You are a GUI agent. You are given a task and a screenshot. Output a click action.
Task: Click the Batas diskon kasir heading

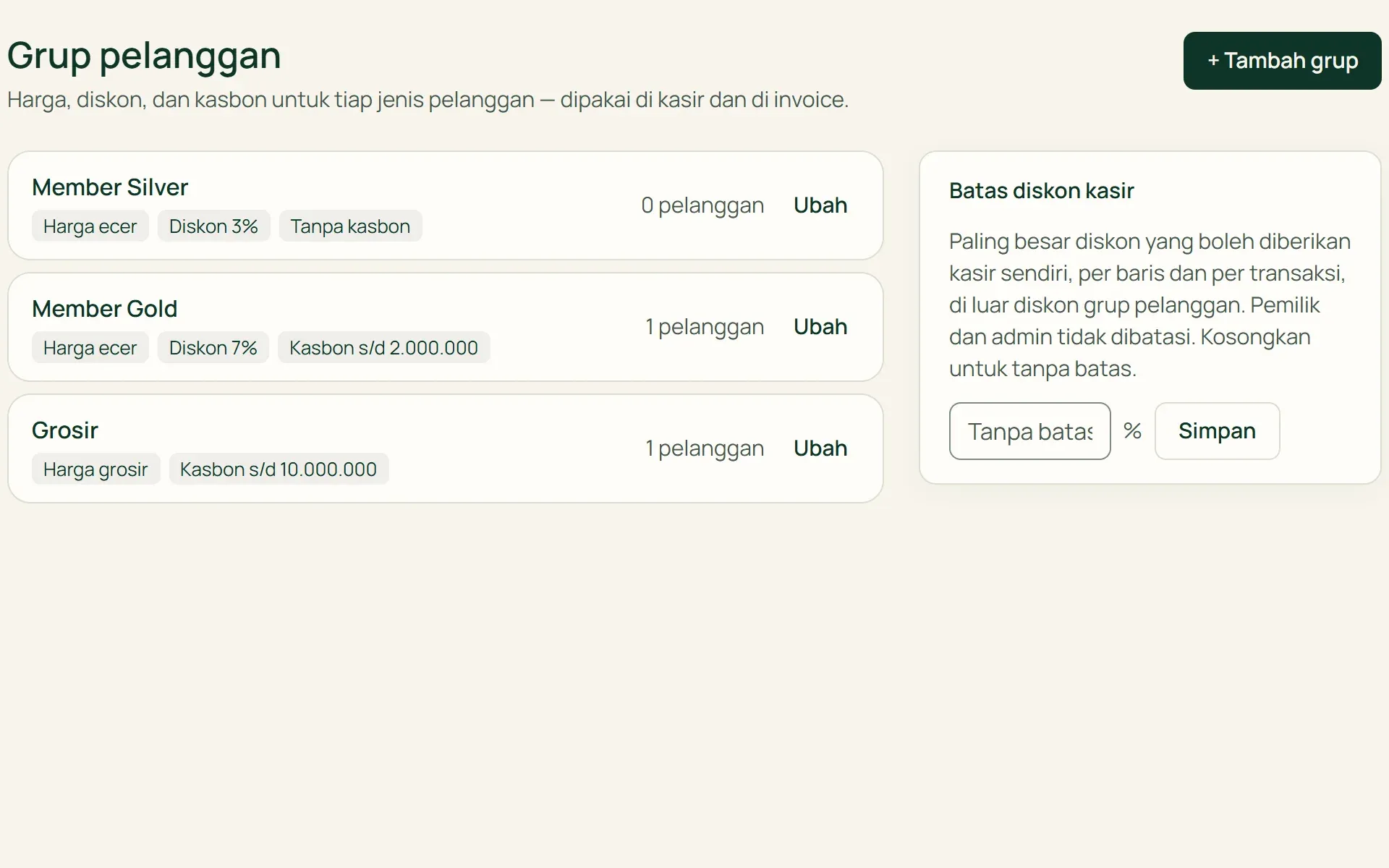[1041, 191]
